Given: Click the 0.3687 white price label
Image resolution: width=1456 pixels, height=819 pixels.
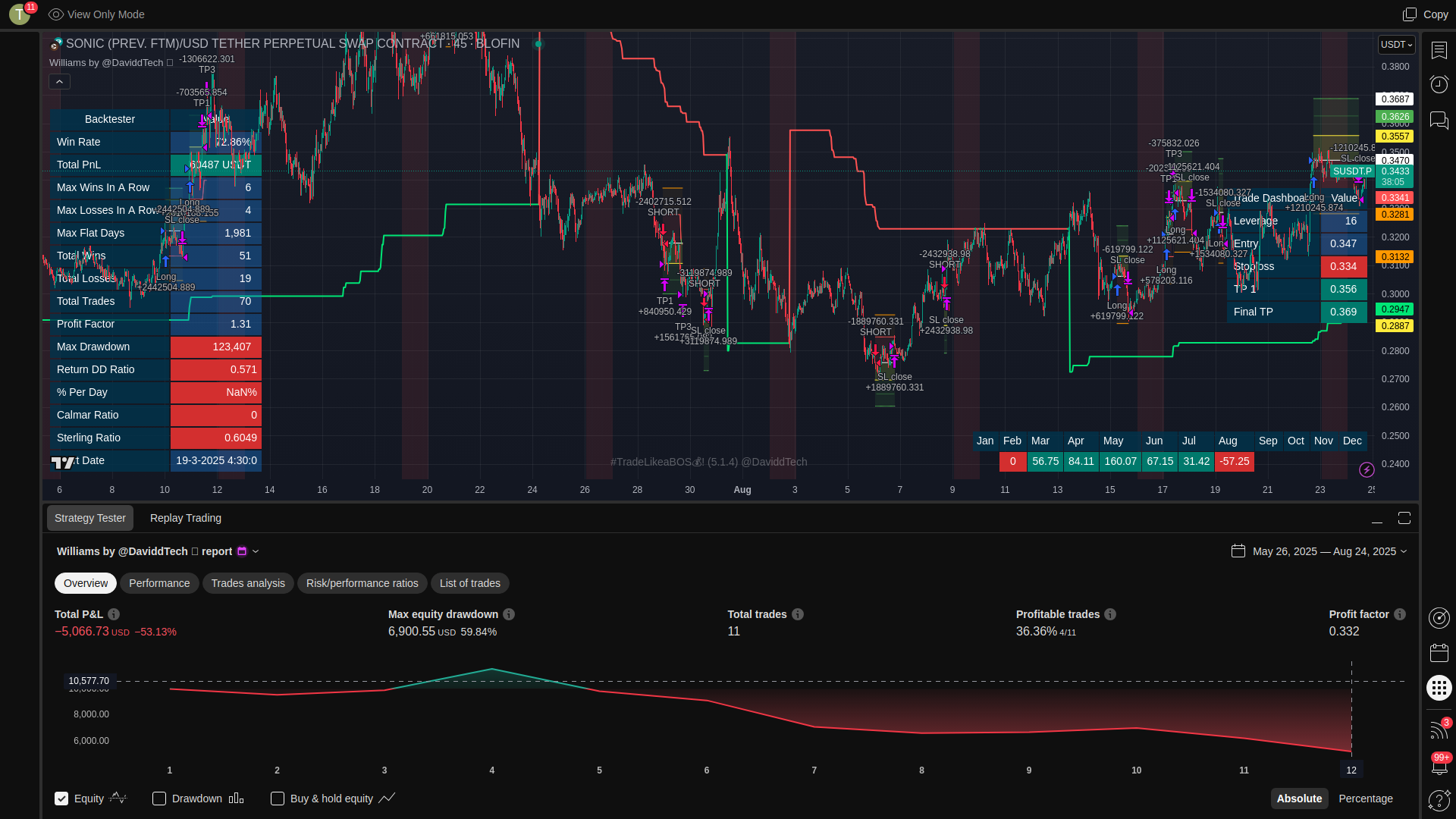Looking at the screenshot, I should [1395, 99].
